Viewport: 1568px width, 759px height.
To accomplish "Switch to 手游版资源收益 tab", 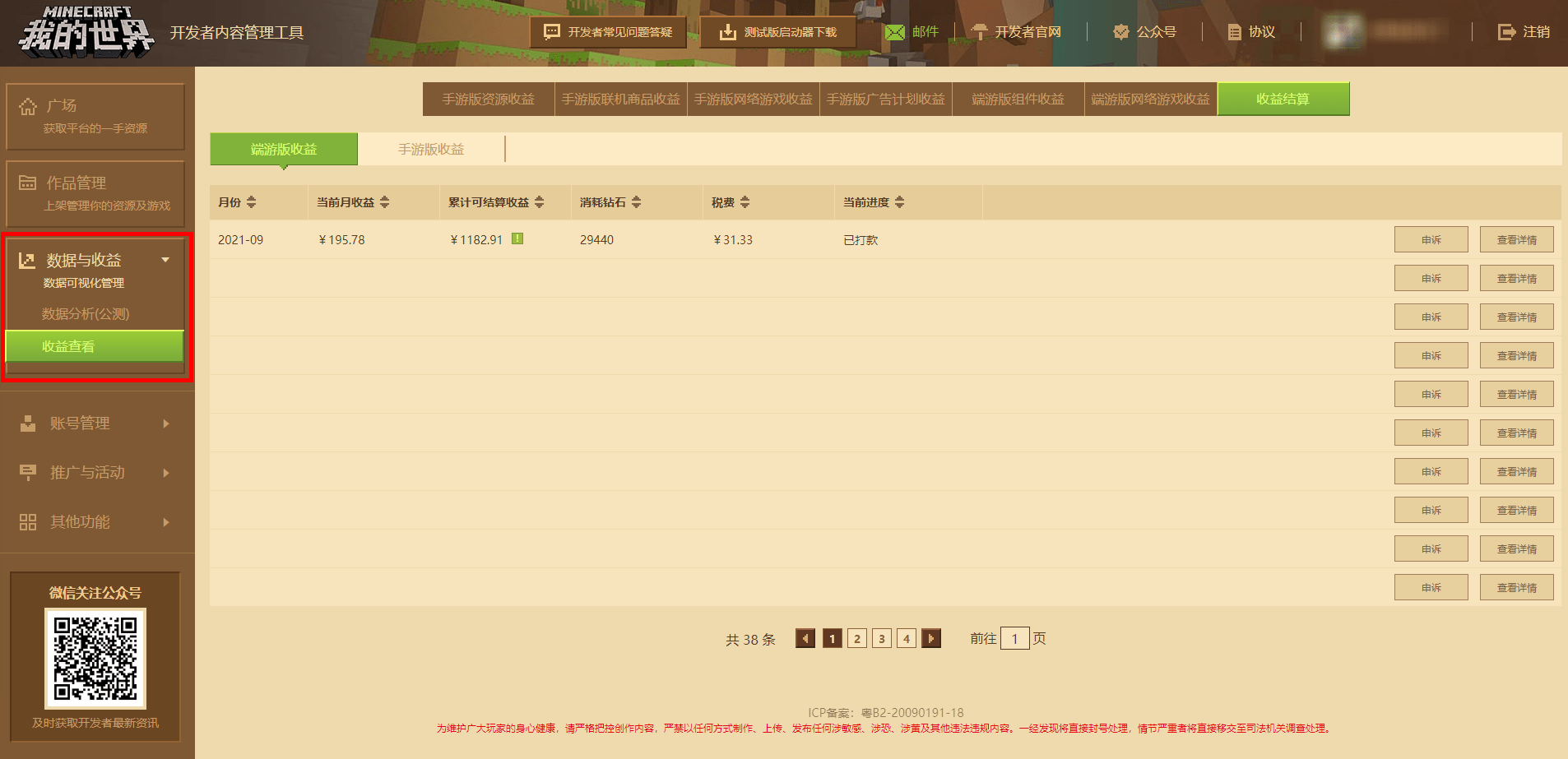I will pos(489,99).
